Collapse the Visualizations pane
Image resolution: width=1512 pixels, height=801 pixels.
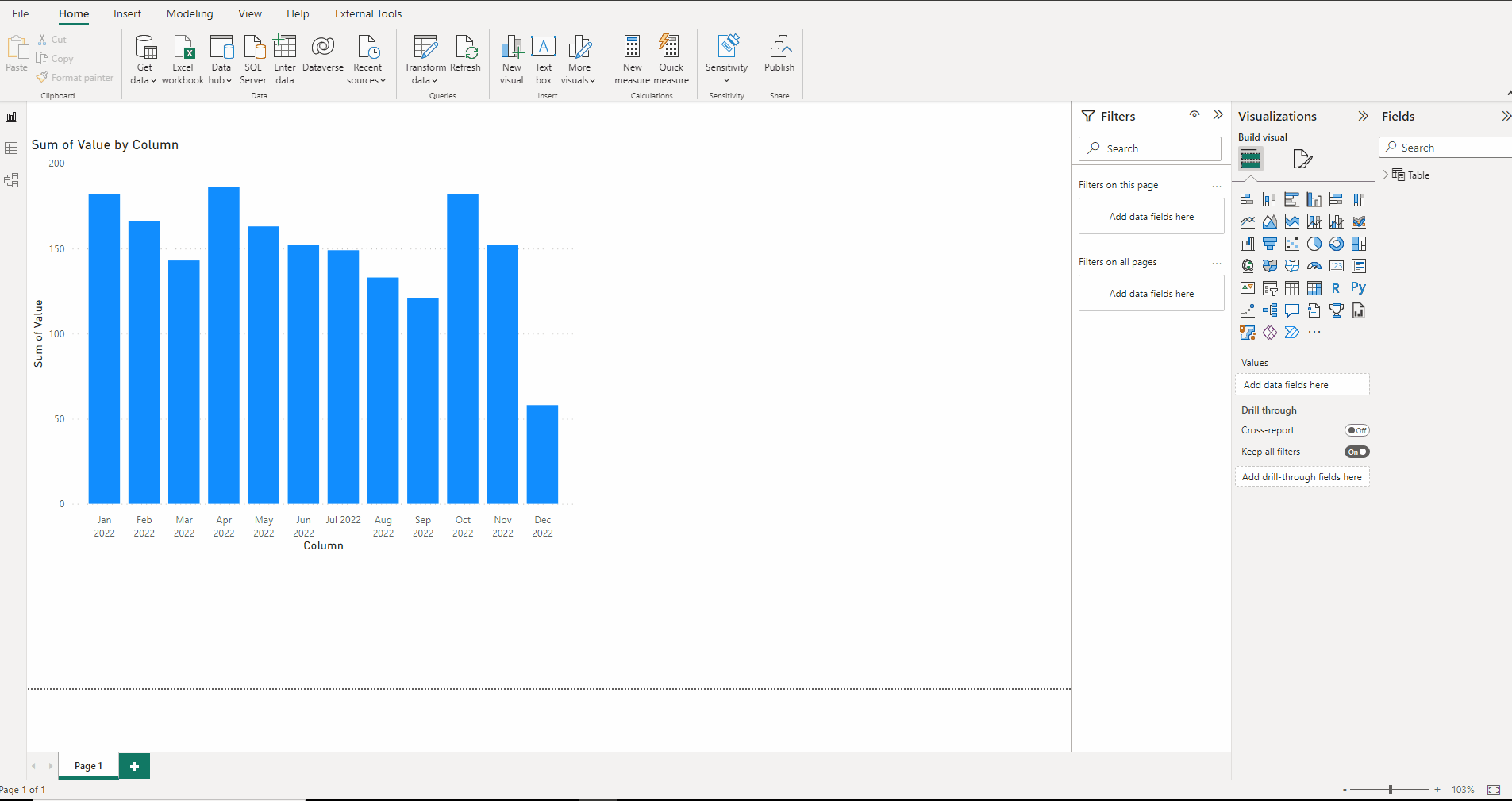tap(1363, 116)
